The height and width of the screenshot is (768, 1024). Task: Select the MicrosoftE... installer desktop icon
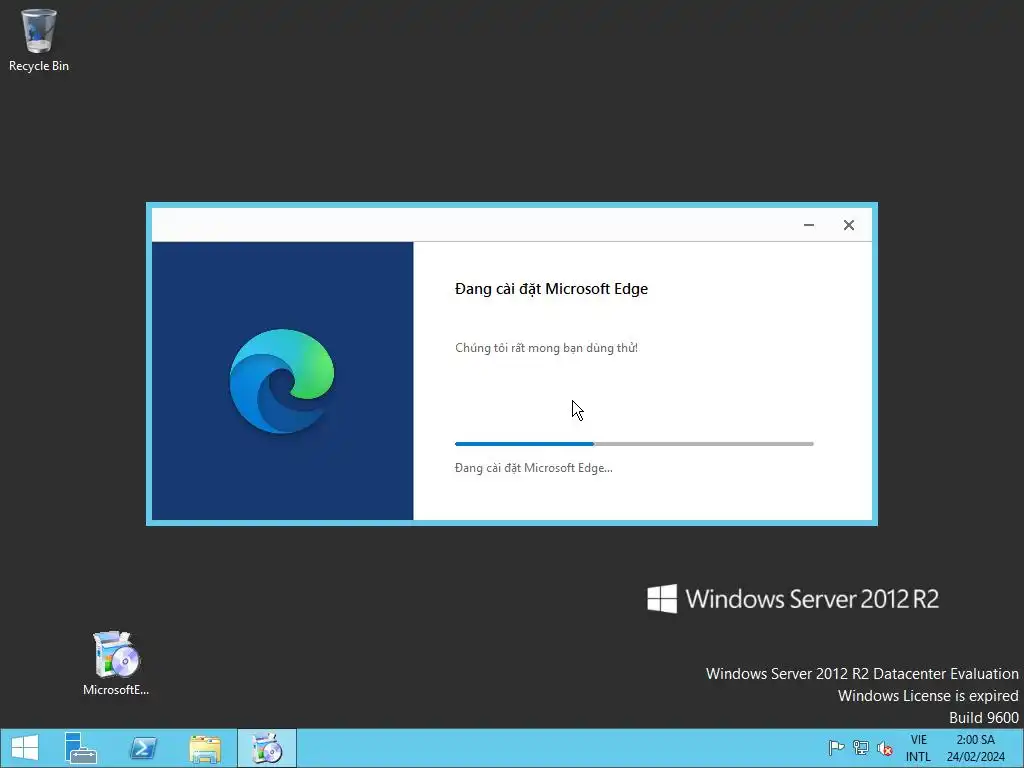(x=116, y=663)
